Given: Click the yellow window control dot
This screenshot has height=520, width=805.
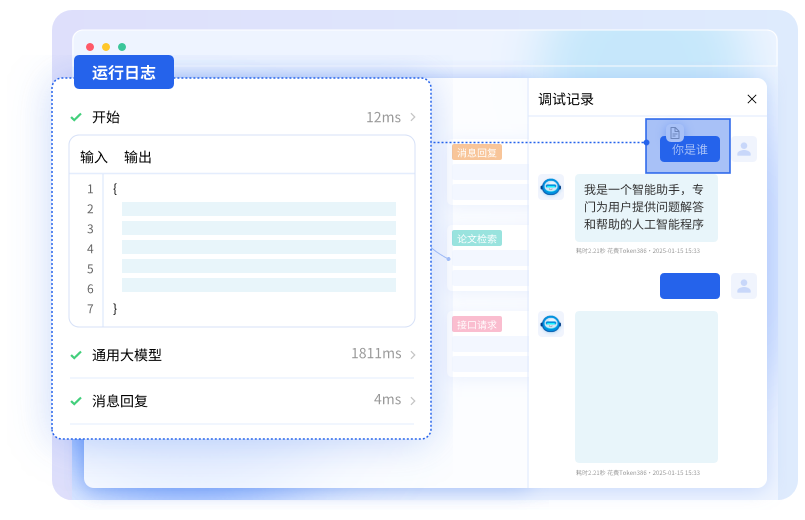Looking at the screenshot, I should (106, 47).
